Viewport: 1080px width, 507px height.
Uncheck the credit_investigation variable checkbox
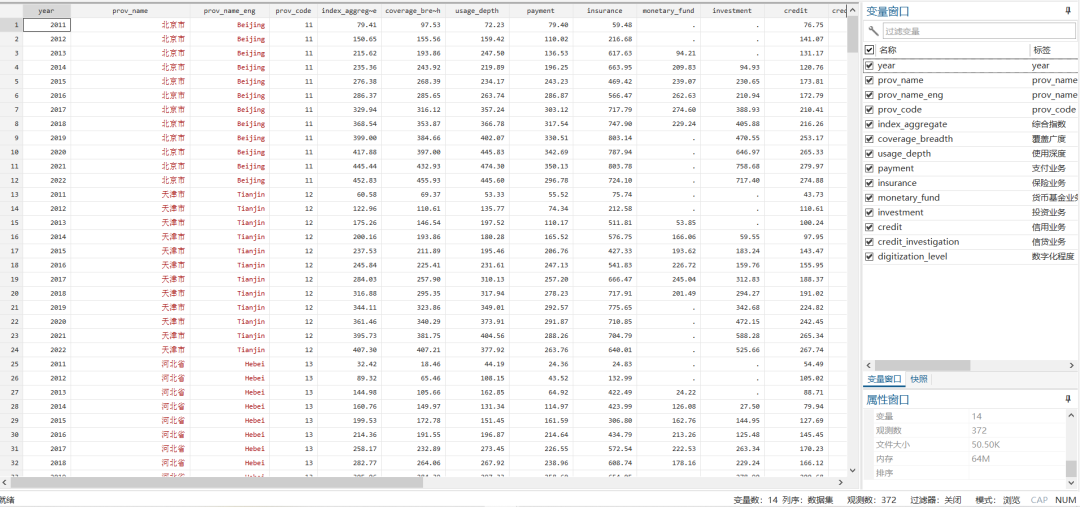(869, 242)
